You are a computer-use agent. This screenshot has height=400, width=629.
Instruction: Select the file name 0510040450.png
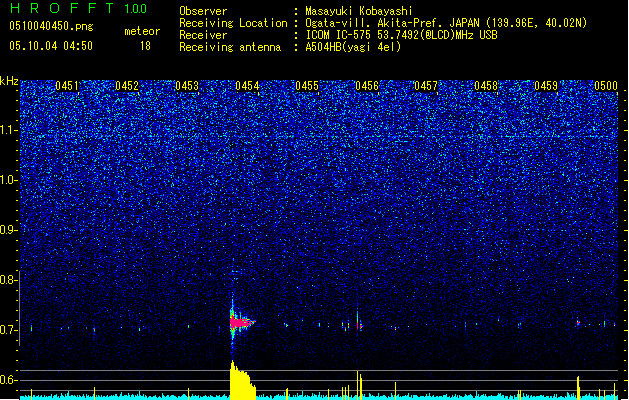[51, 26]
